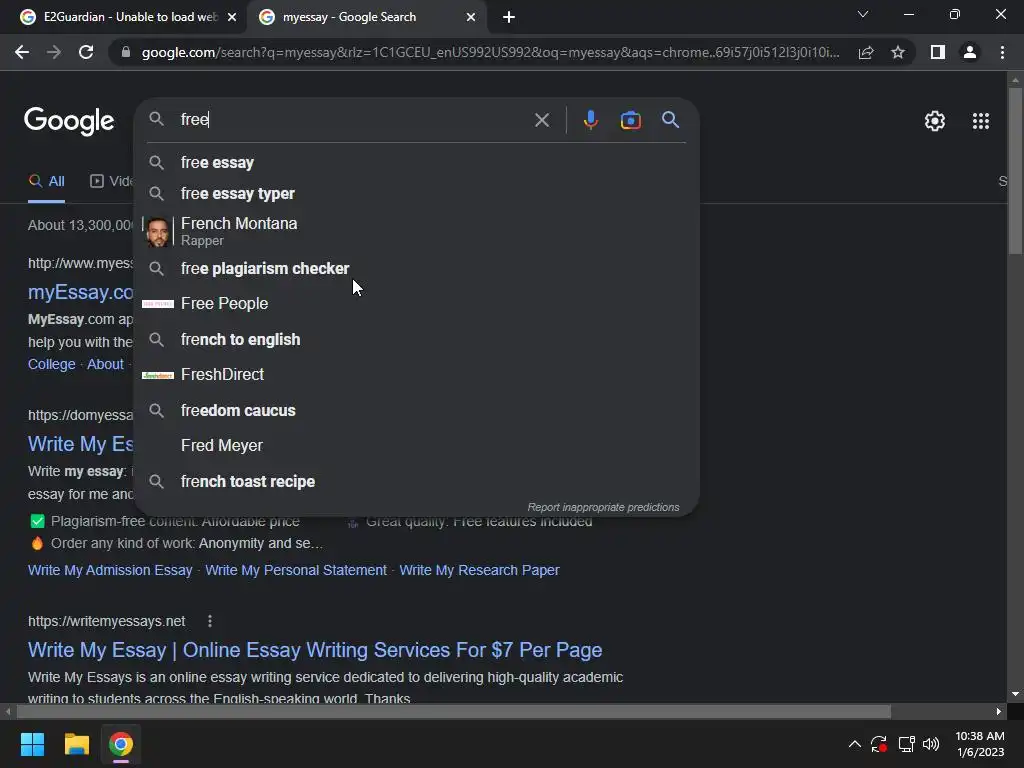Image resolution: width=1024 pixels, height=768 pixels.
Task: Click the vertical scrollbar thumb
Action: point(1015,170)
